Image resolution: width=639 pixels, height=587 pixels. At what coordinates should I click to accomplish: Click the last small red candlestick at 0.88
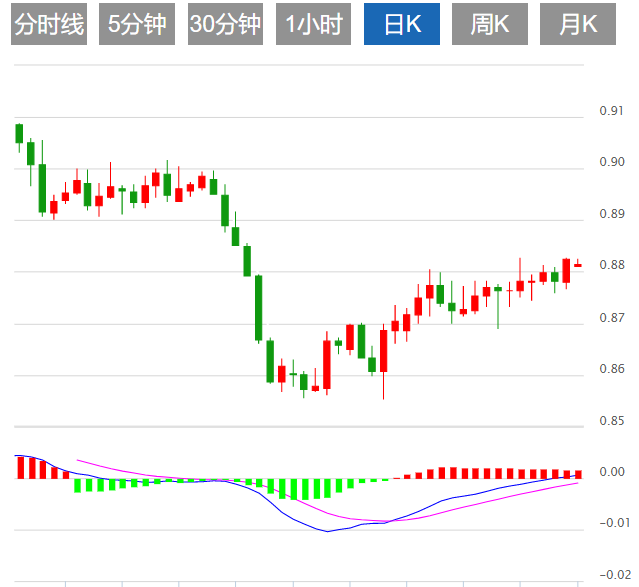click(578, 265)
